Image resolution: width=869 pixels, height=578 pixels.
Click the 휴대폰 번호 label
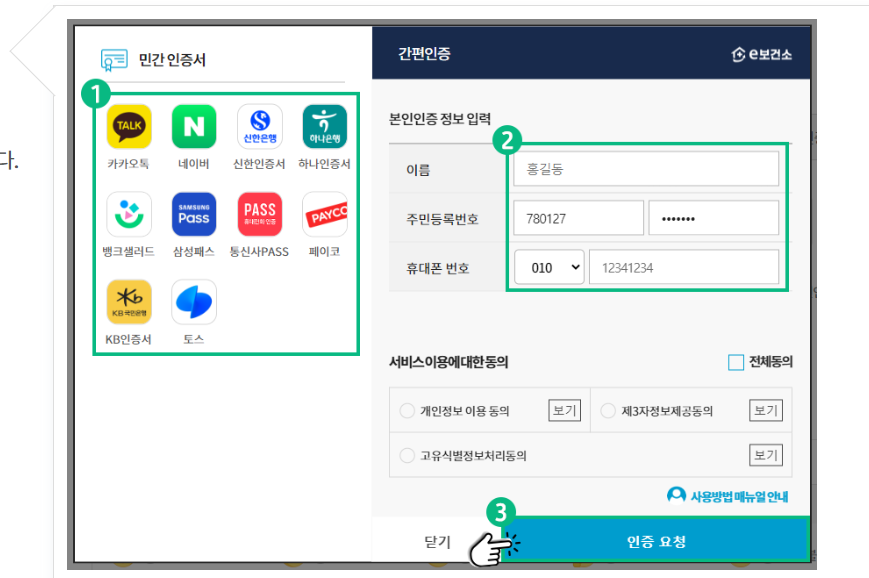point(438,269)
